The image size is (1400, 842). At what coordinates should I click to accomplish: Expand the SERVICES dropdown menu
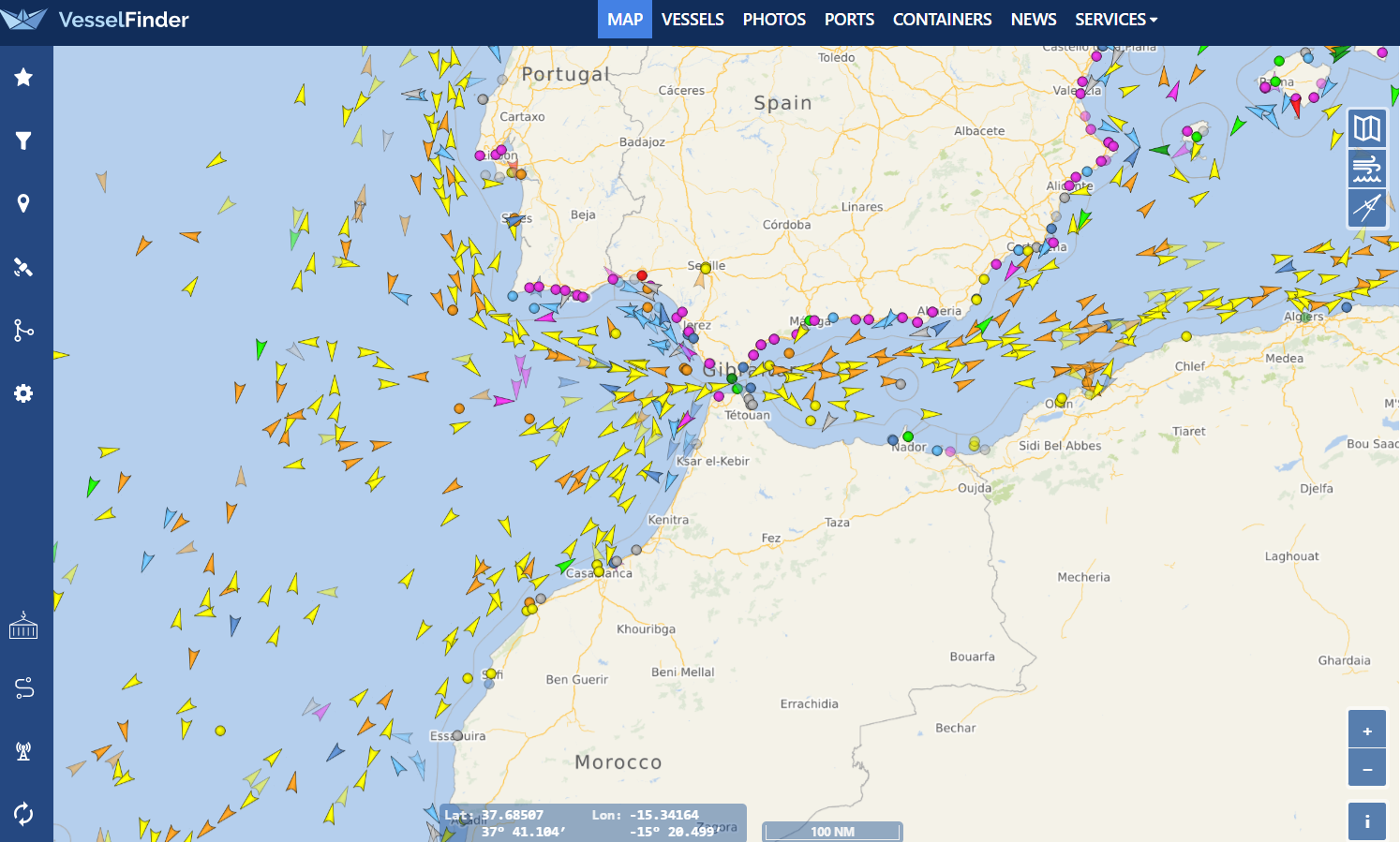coord(1115,20)
